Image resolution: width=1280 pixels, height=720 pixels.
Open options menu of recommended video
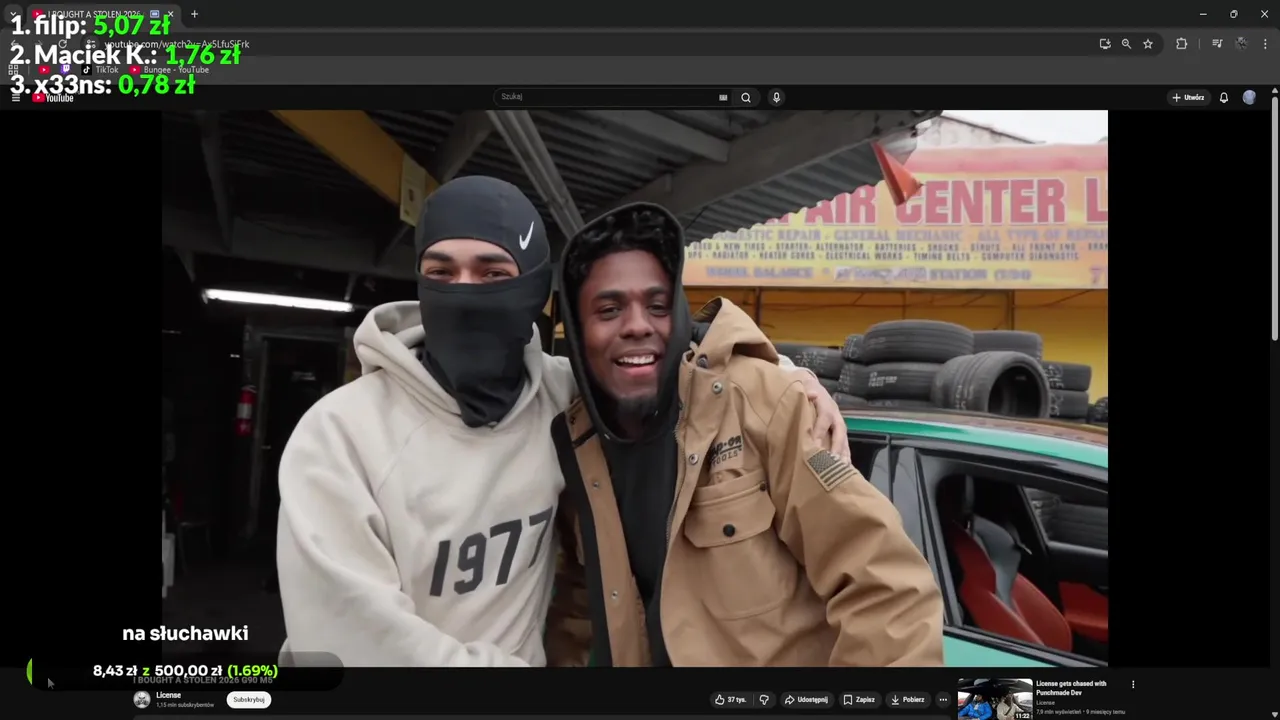[1133, 684]
